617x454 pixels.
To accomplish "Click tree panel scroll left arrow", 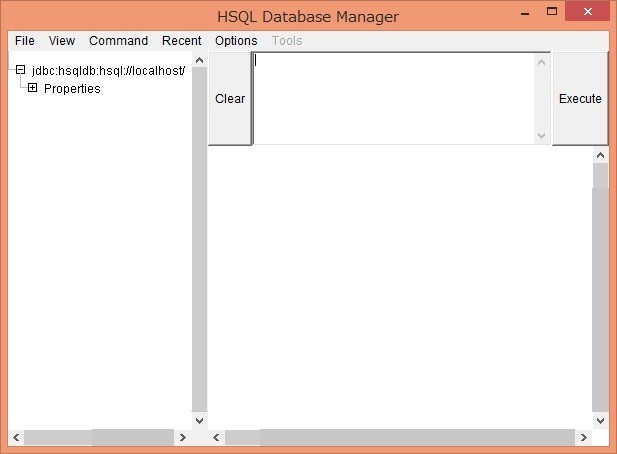I will 16,437.
